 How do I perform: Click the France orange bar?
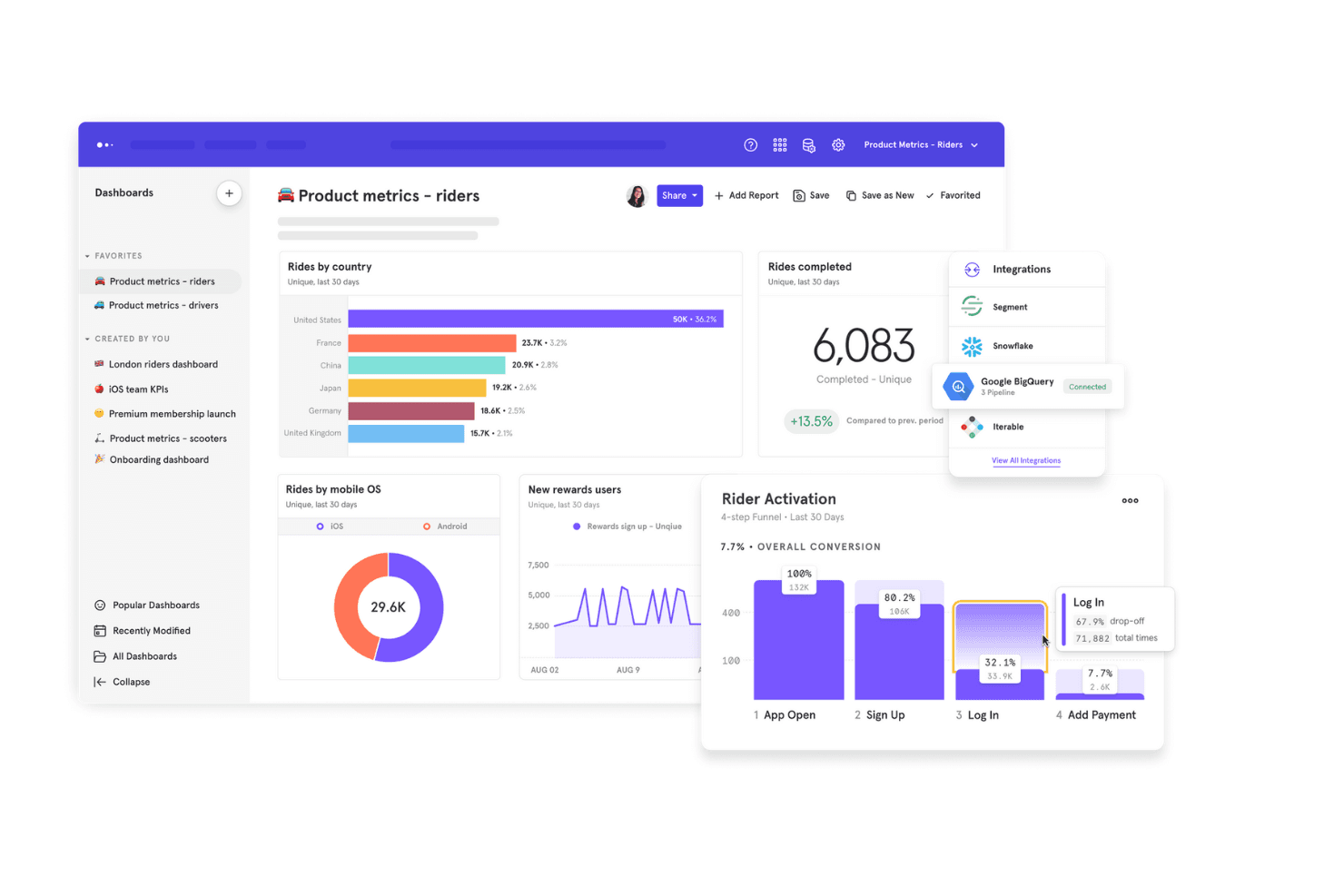point(432,342)
